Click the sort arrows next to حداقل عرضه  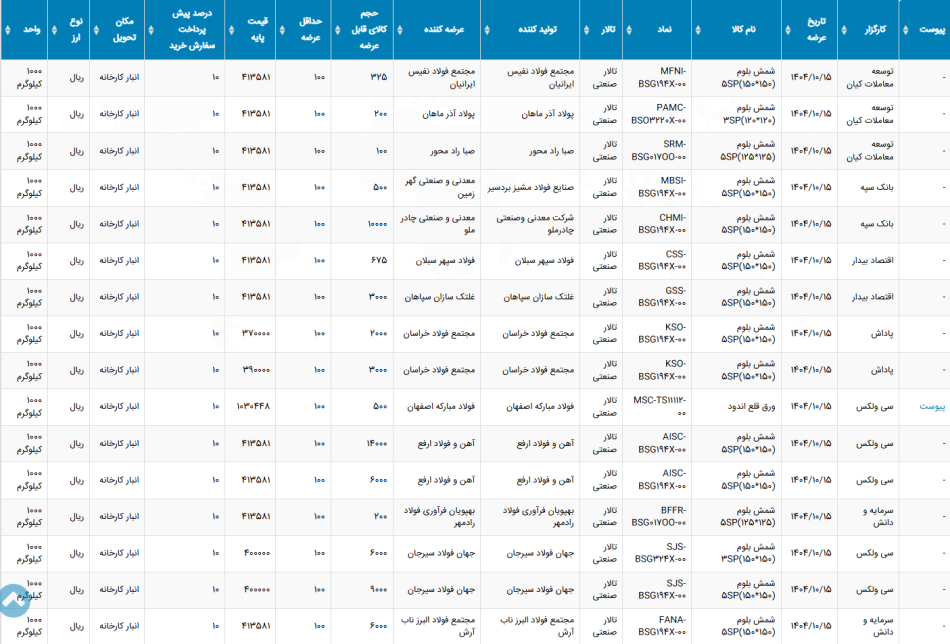click(282, 30)
